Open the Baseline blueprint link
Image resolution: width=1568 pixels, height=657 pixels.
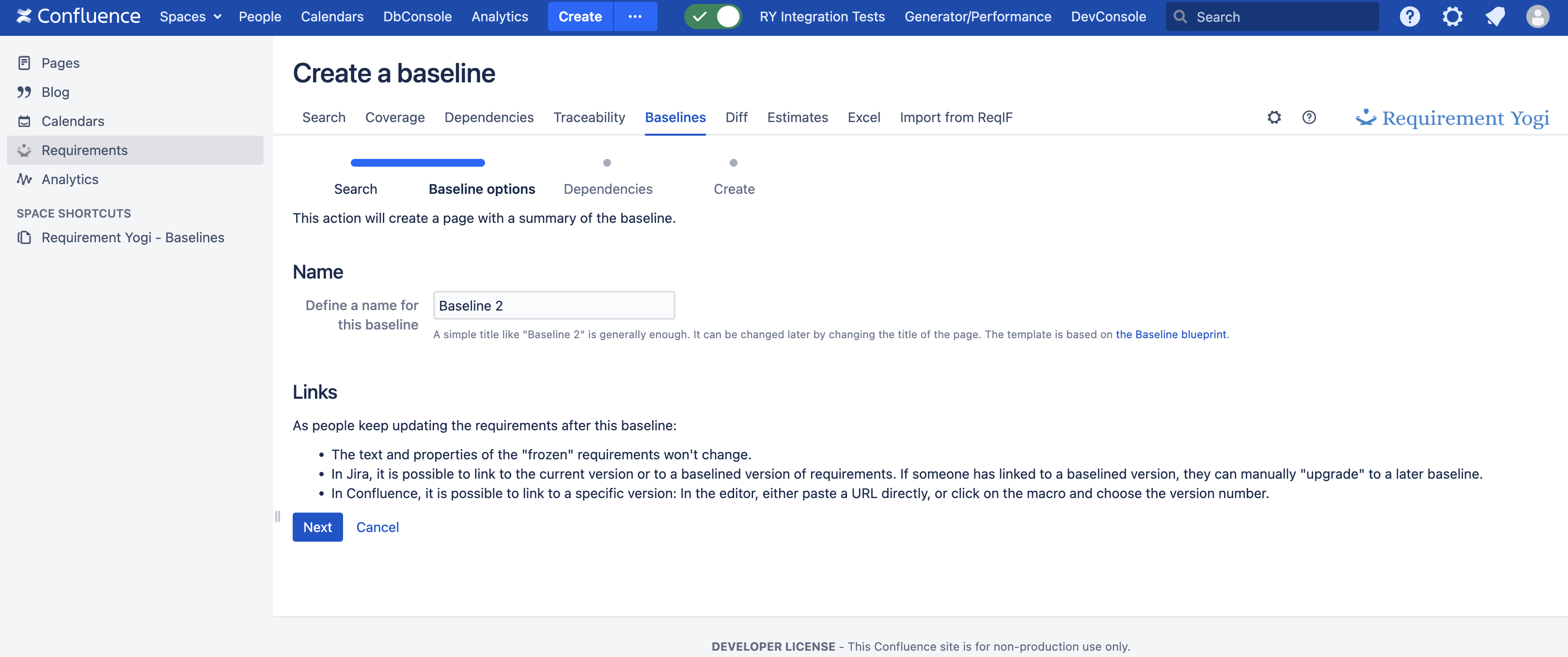(1171, 334)
